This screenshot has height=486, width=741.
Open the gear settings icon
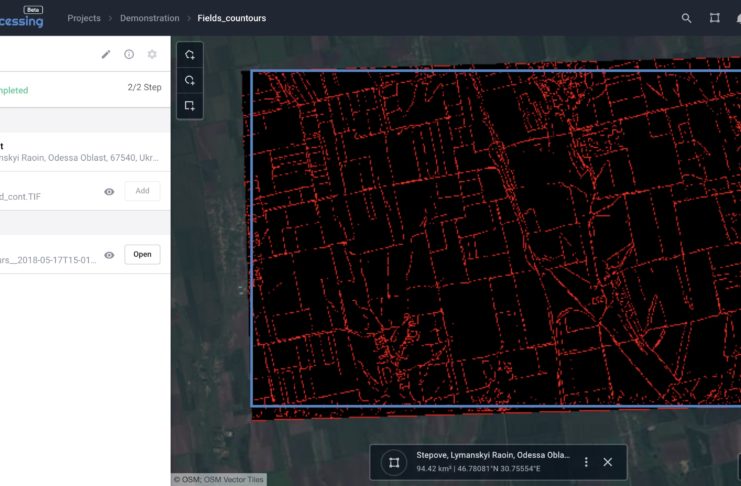tap(152, 54)
